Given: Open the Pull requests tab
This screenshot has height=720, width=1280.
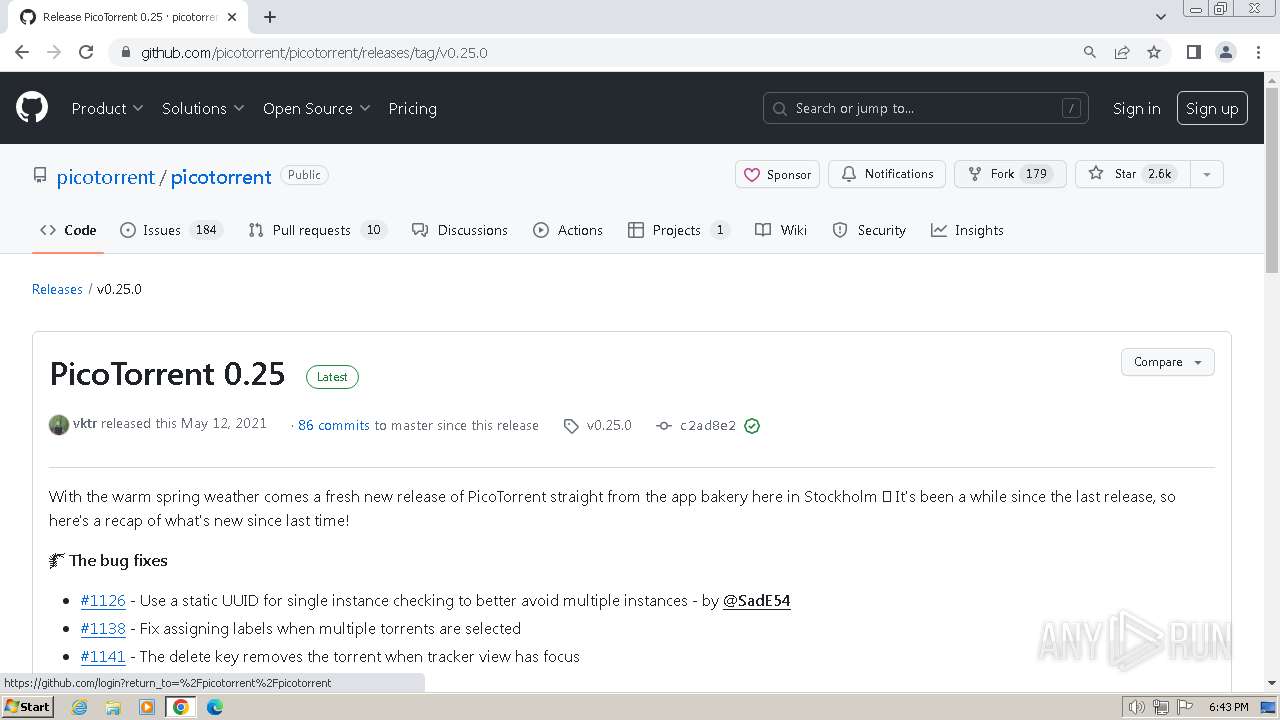Looking at the screenshot, I should click(317, 230).
